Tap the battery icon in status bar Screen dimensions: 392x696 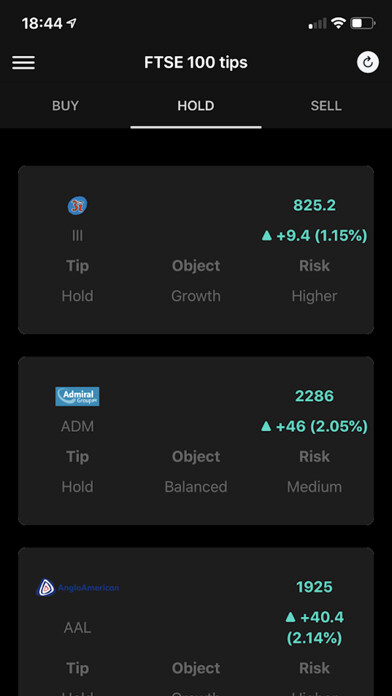tap(363, 23)
